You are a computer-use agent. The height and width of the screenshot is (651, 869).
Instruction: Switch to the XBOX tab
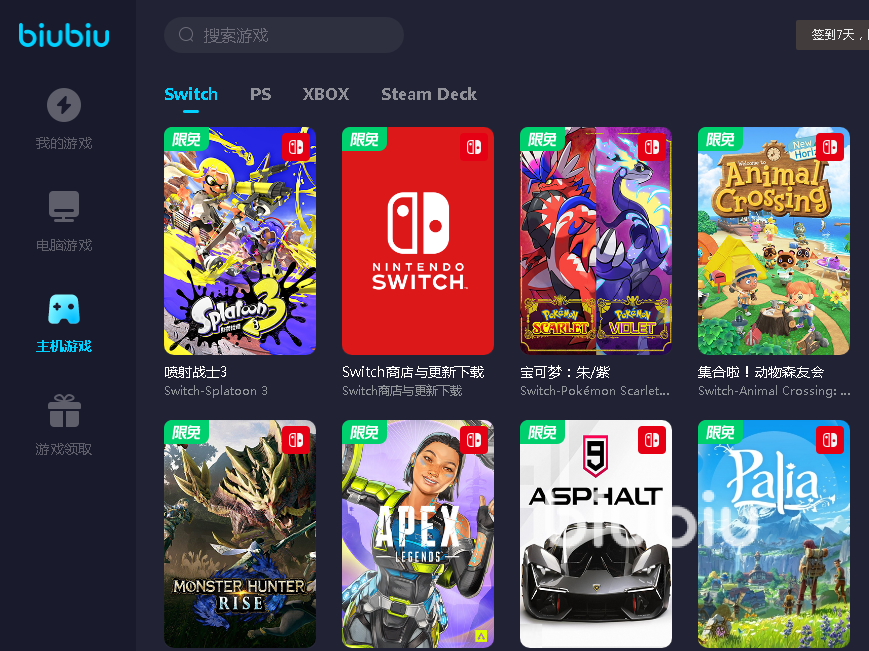click(326, 94)
